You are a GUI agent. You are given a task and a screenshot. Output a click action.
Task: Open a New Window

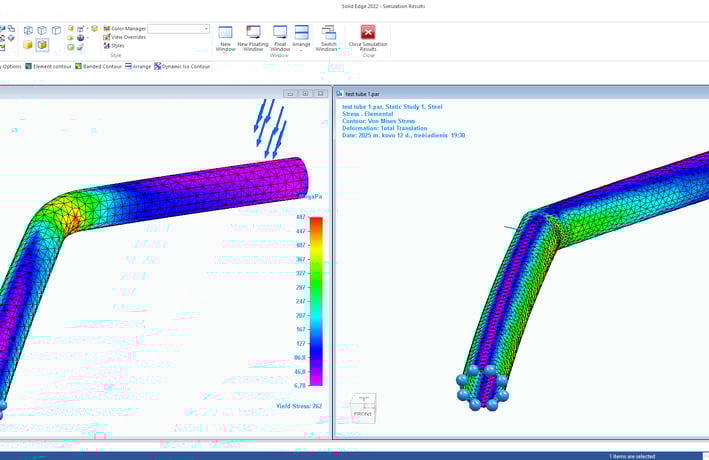[225, 38]
